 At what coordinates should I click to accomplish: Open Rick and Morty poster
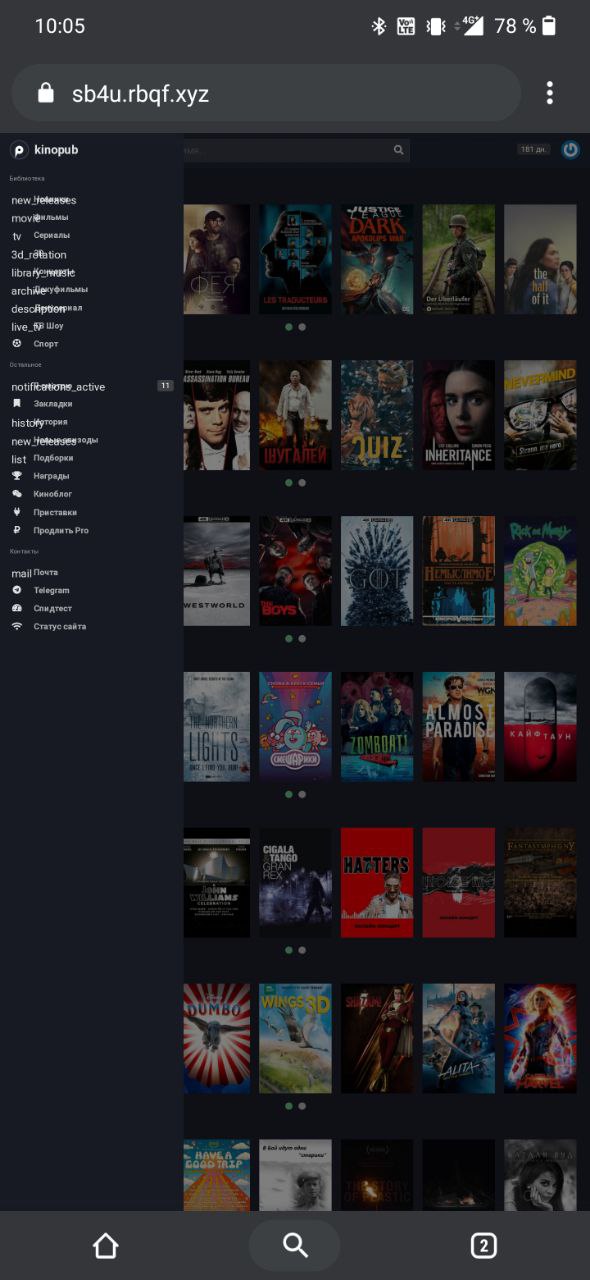click(x=540, y=571)
